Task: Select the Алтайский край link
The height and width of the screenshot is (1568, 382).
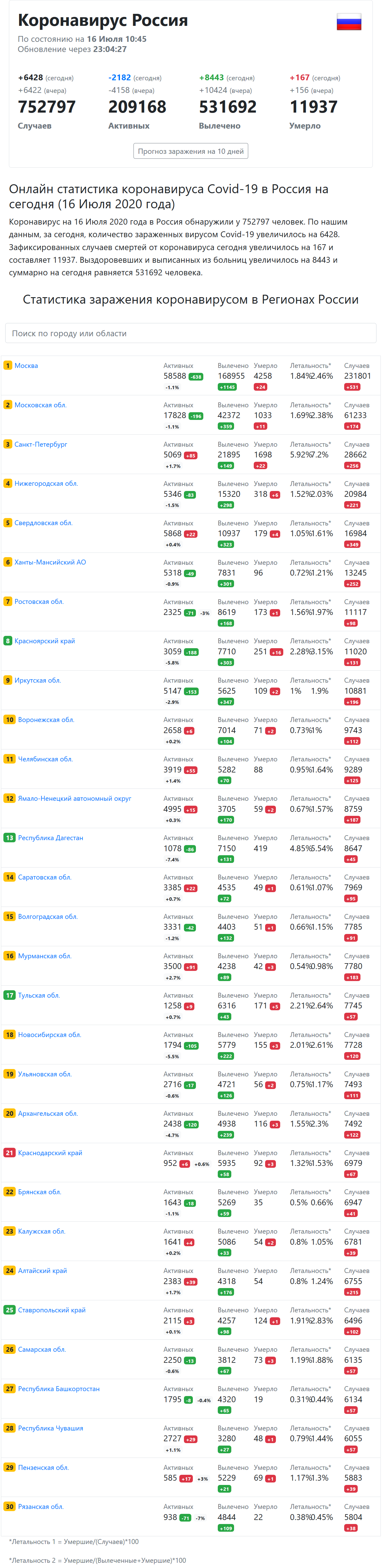Action: [42, 1271]
